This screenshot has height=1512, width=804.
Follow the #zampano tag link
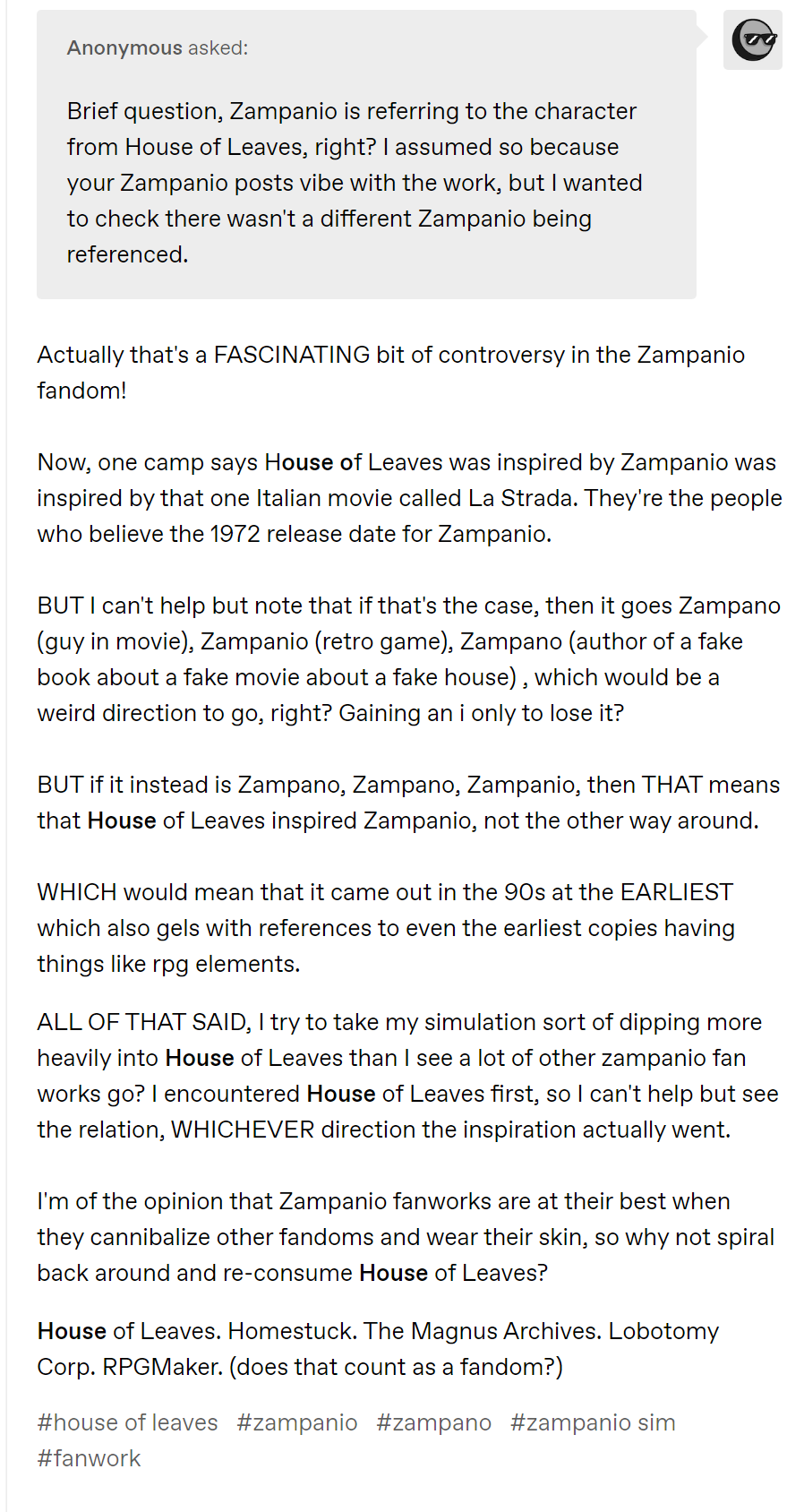(434, 1422)
